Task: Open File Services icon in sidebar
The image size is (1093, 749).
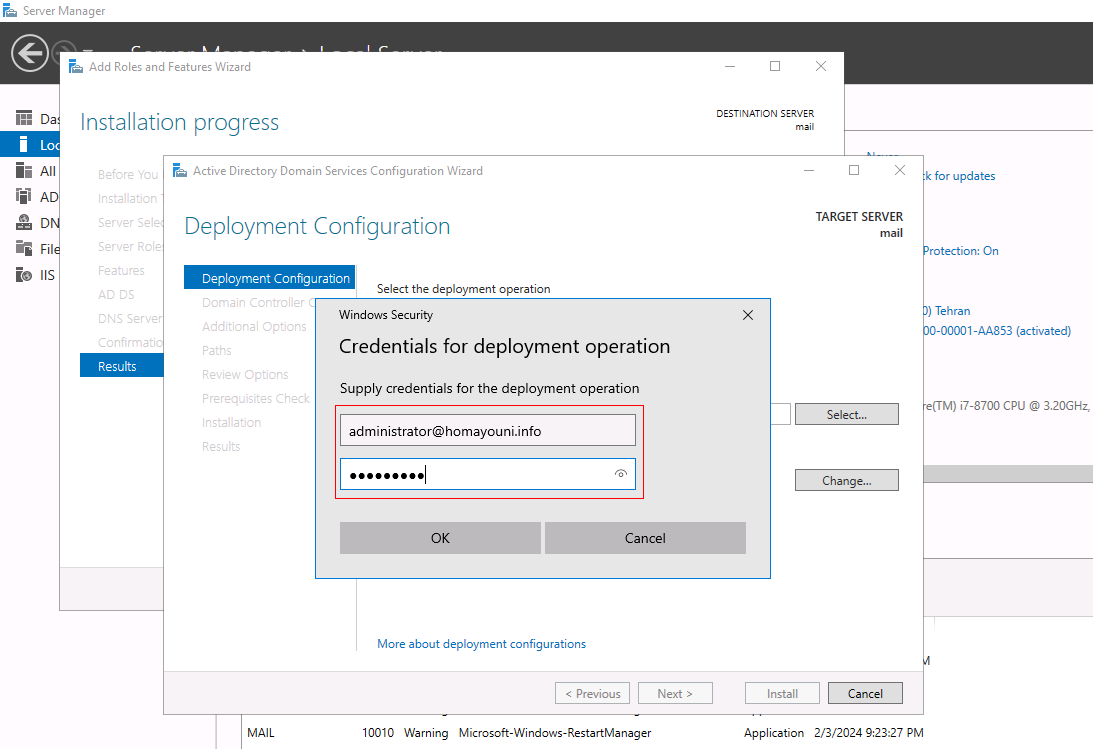Action: (24, 249)
